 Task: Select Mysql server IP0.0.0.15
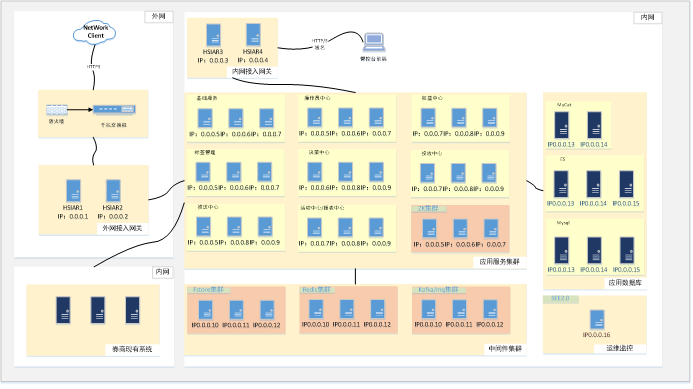(x=627, y=250)
